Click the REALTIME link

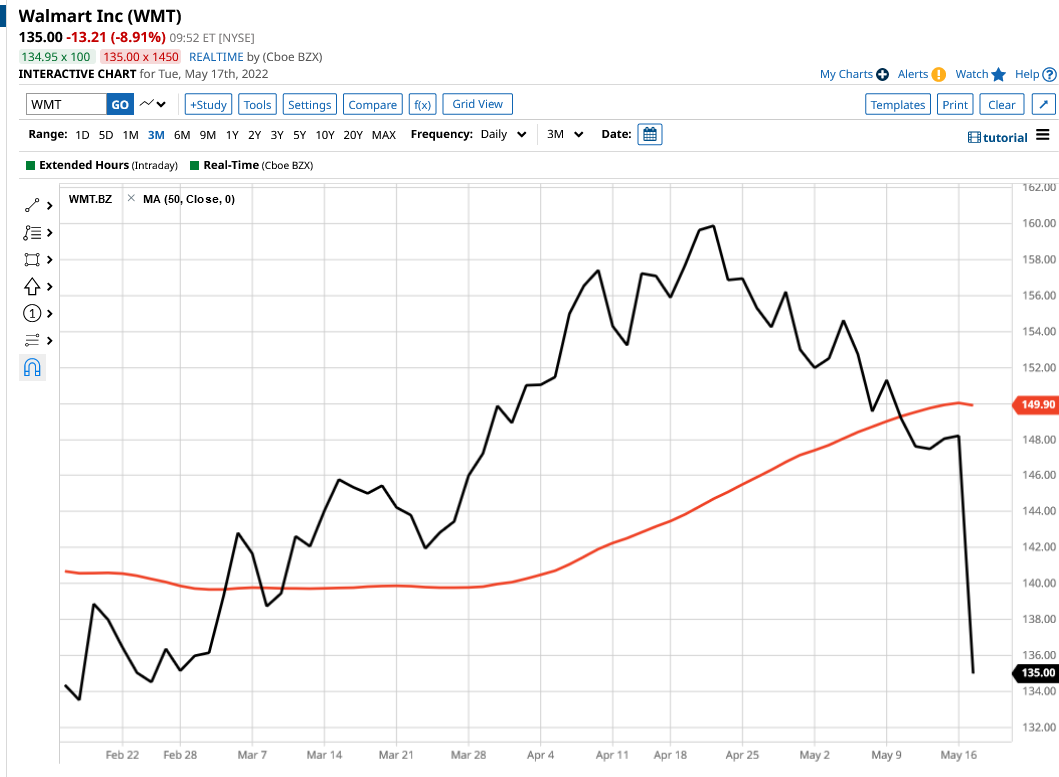click(216, 57)
